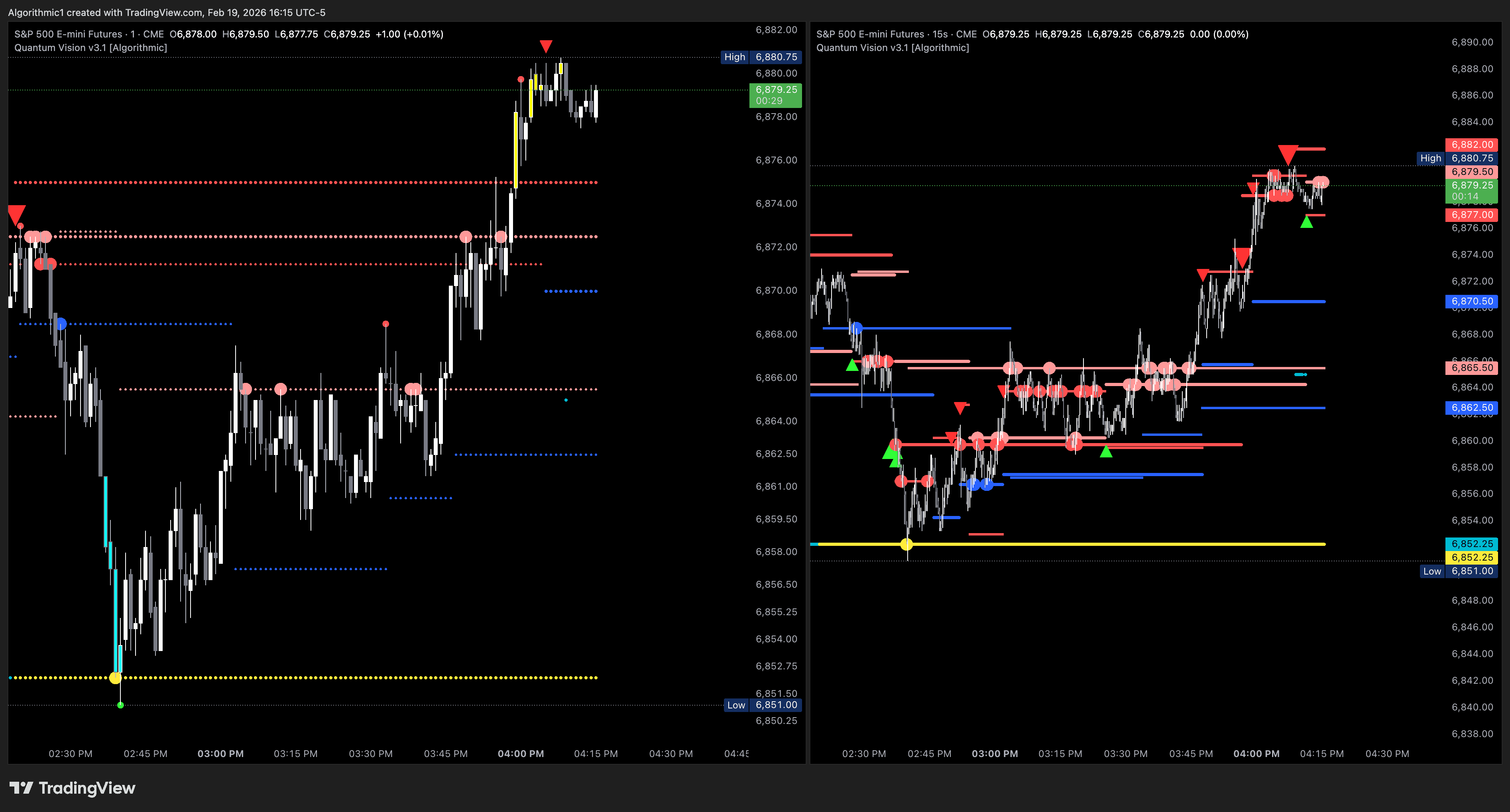Click the yellow circle on right chart's yellow line
1510x812 pixels.
[906, 544]
